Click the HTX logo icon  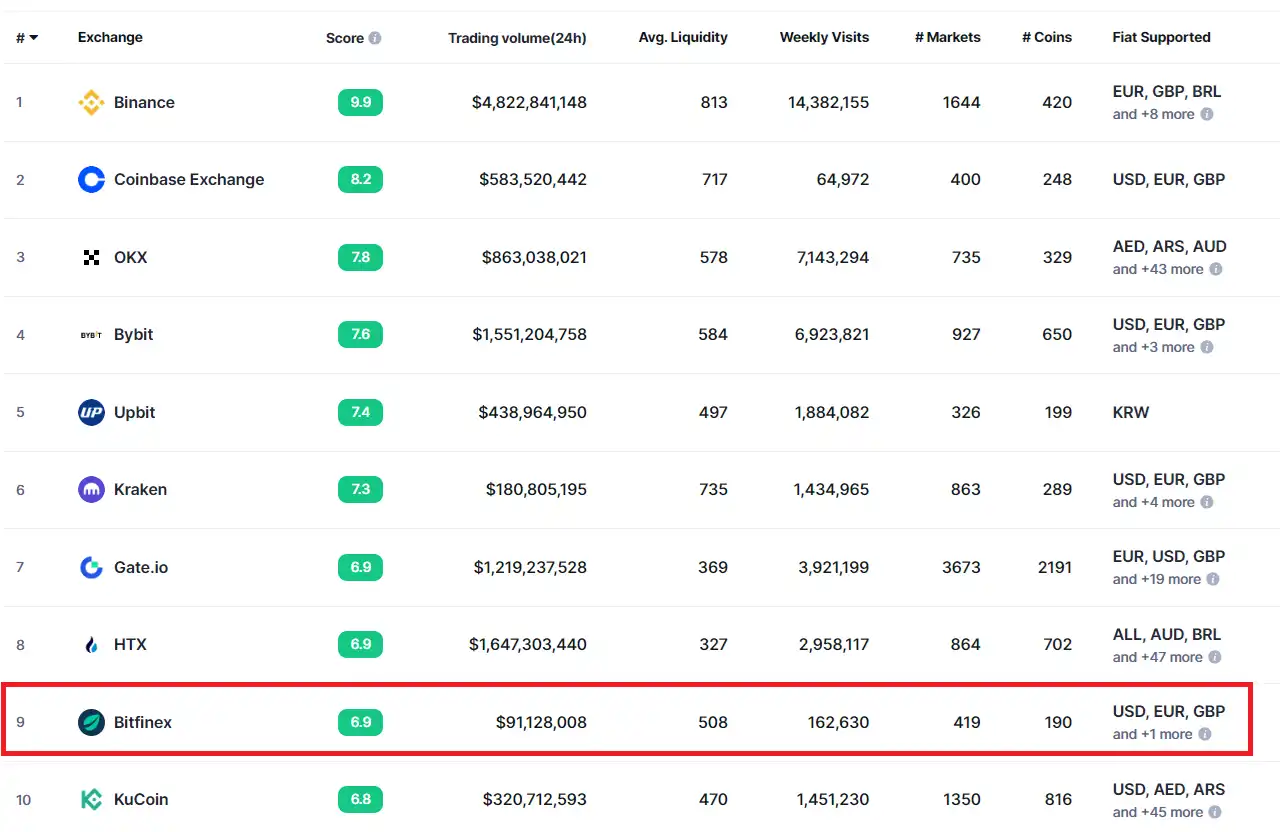click(91, 645)
